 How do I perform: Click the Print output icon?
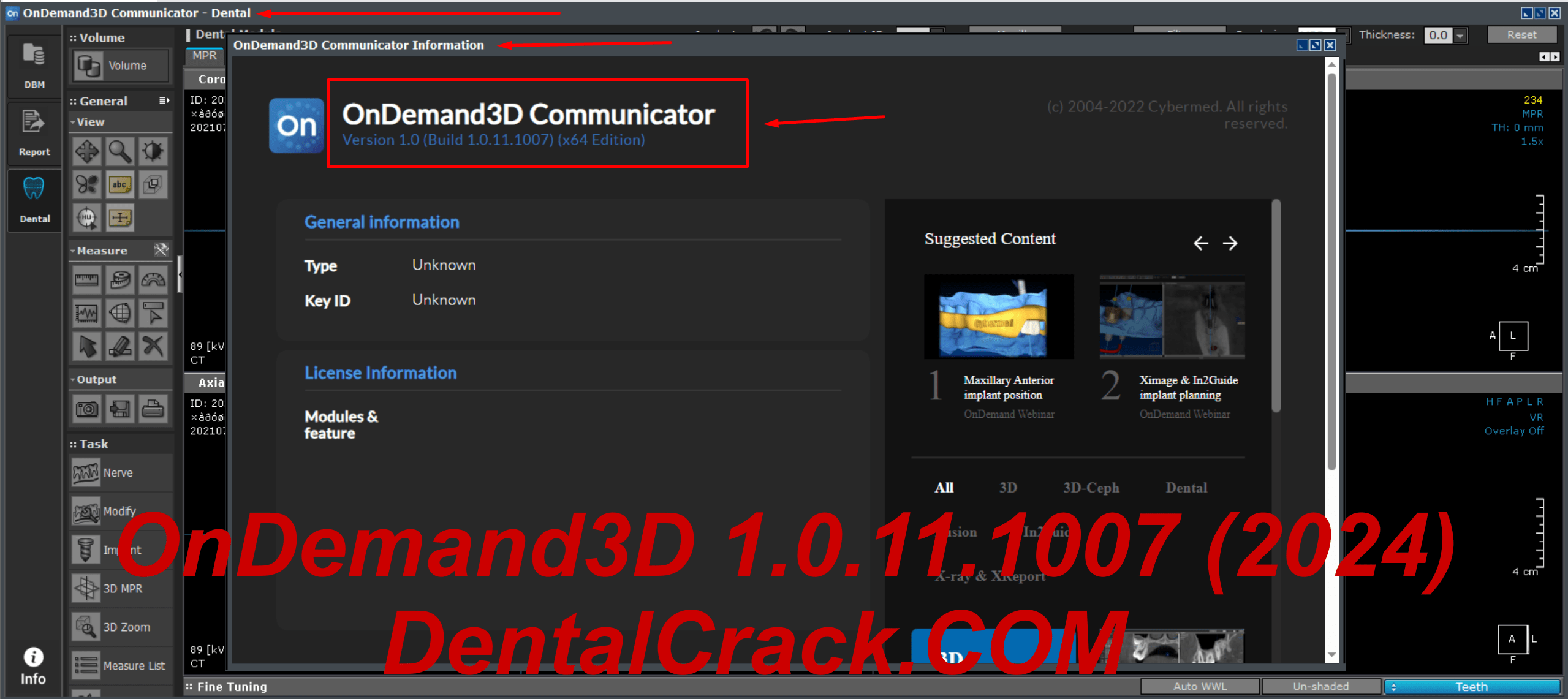coord(153,409)
